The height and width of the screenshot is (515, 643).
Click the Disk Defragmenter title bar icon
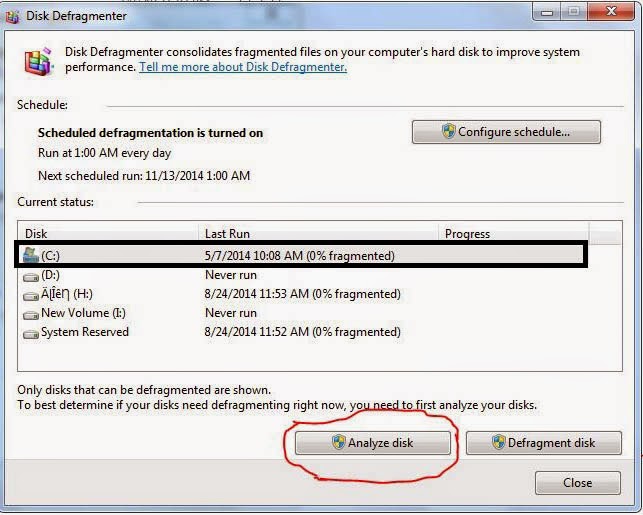(x=12, y=17)
